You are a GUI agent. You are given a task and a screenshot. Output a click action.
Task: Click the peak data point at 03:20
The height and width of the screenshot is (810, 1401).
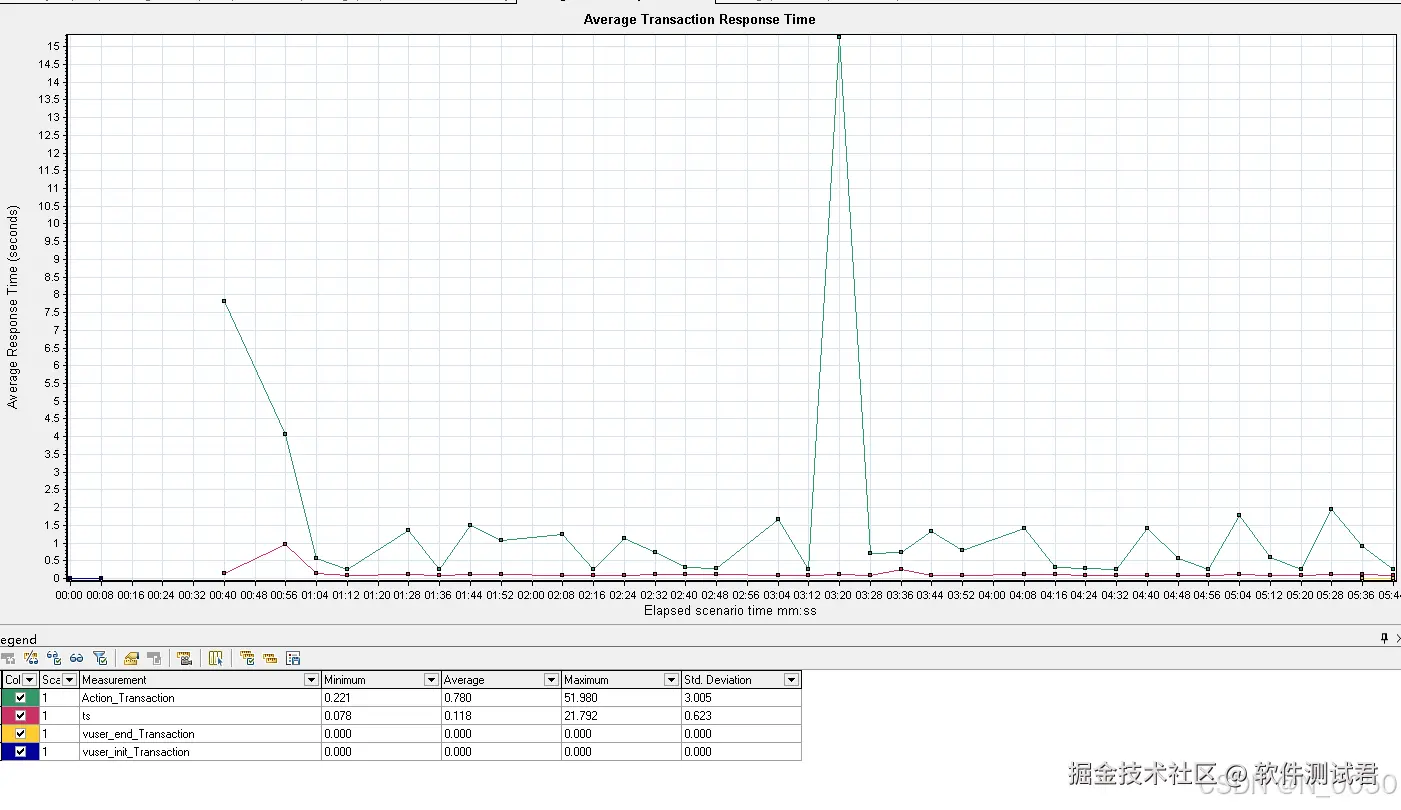coord(839,37)
